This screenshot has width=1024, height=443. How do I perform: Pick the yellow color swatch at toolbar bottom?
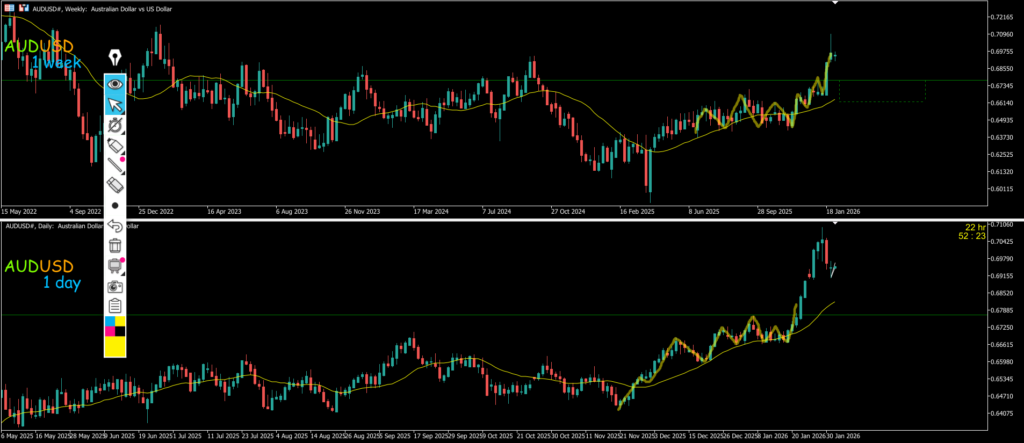(116, 347)
